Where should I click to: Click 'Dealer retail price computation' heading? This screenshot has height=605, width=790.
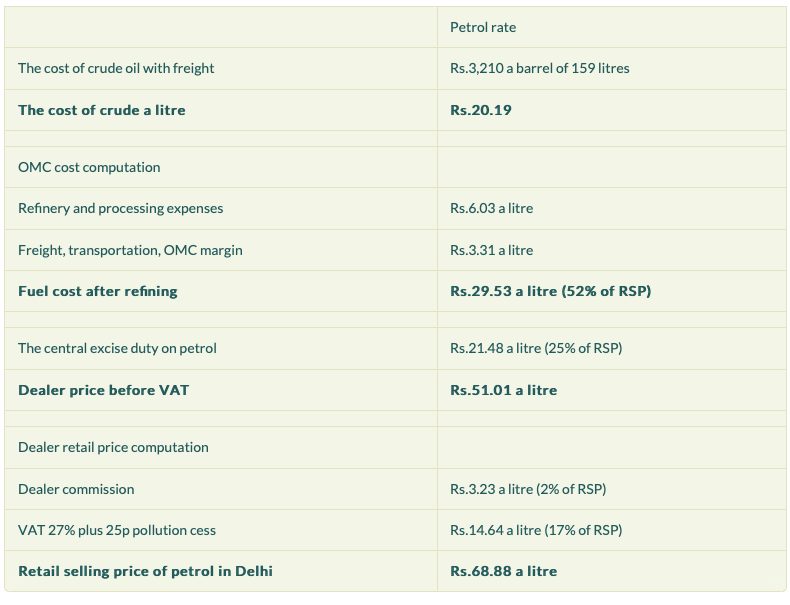tap(113, 447)
